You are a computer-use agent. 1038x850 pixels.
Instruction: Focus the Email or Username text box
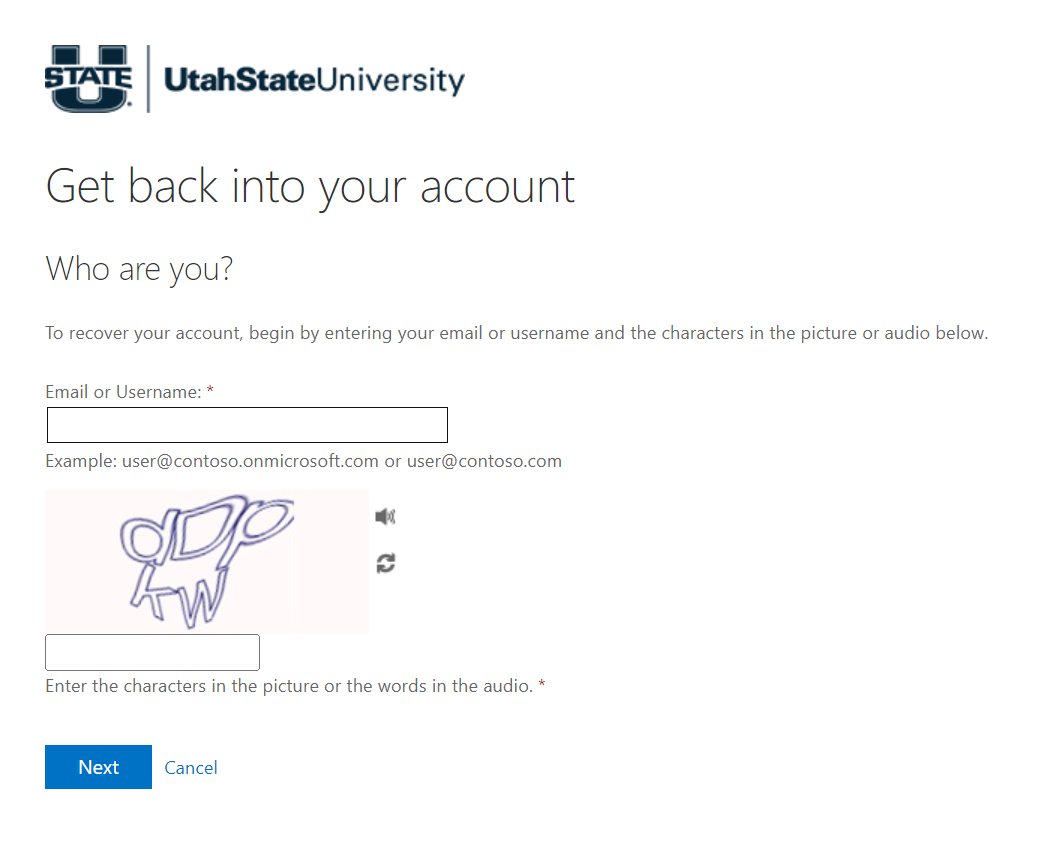(247, 425)
